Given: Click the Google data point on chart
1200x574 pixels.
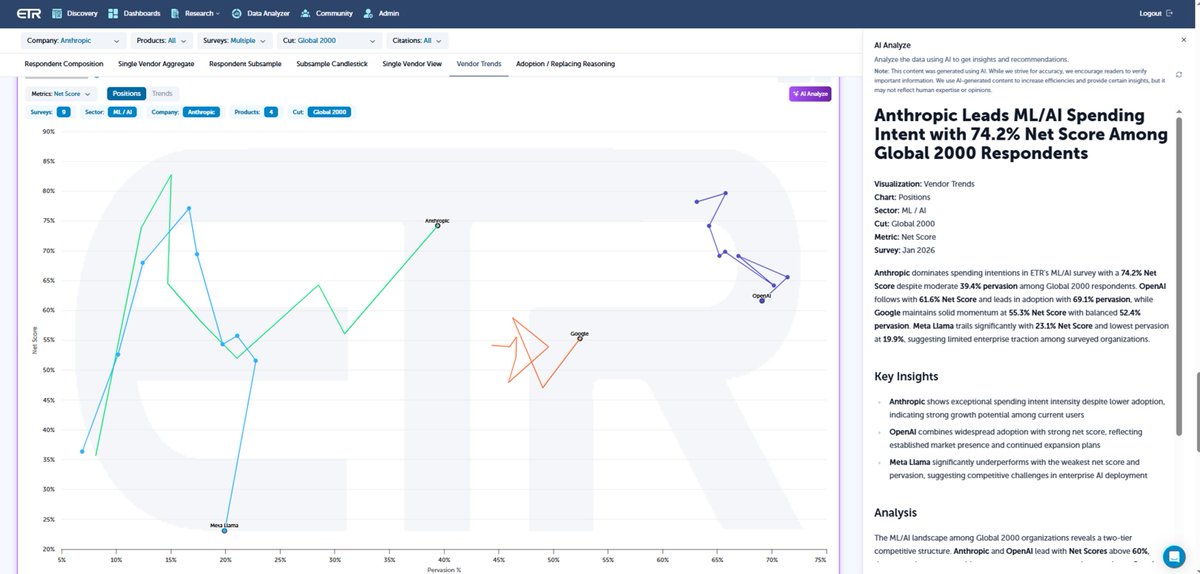Looking at the screenshot, I should point(580,338).
